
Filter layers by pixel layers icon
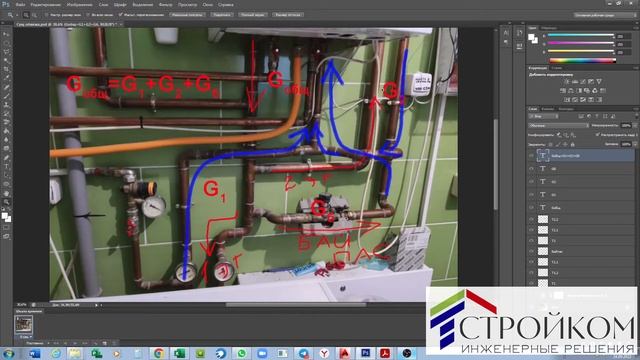[x=581, y=116]
